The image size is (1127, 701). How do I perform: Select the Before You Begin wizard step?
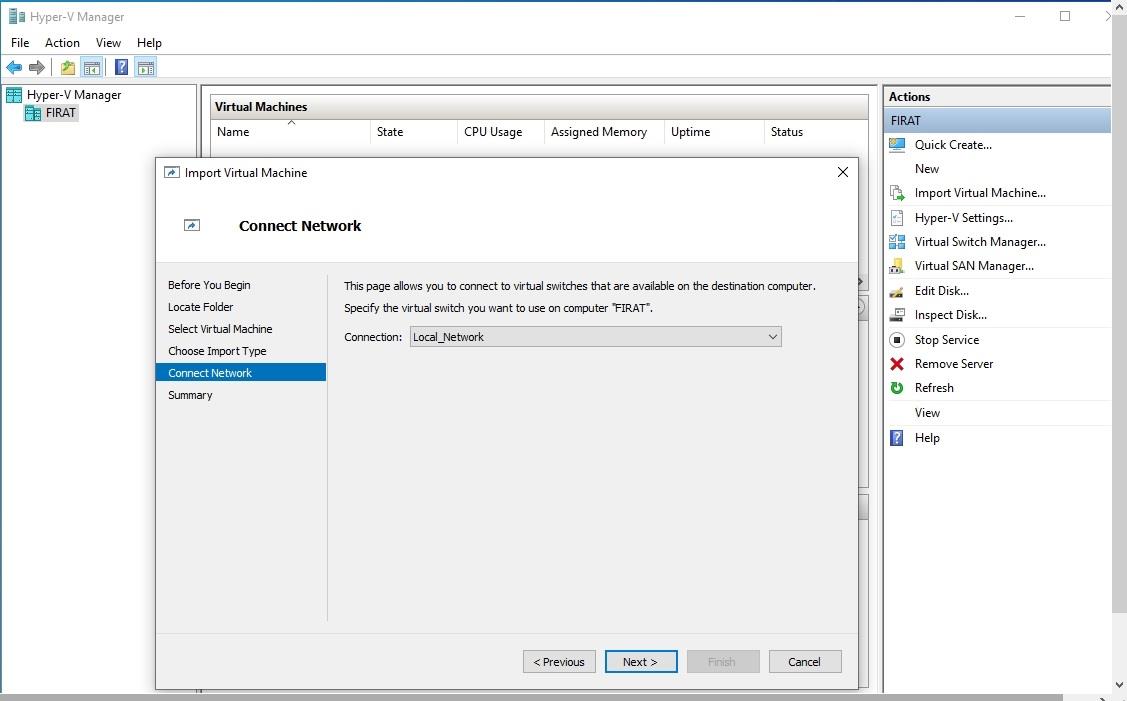(209, 285)
